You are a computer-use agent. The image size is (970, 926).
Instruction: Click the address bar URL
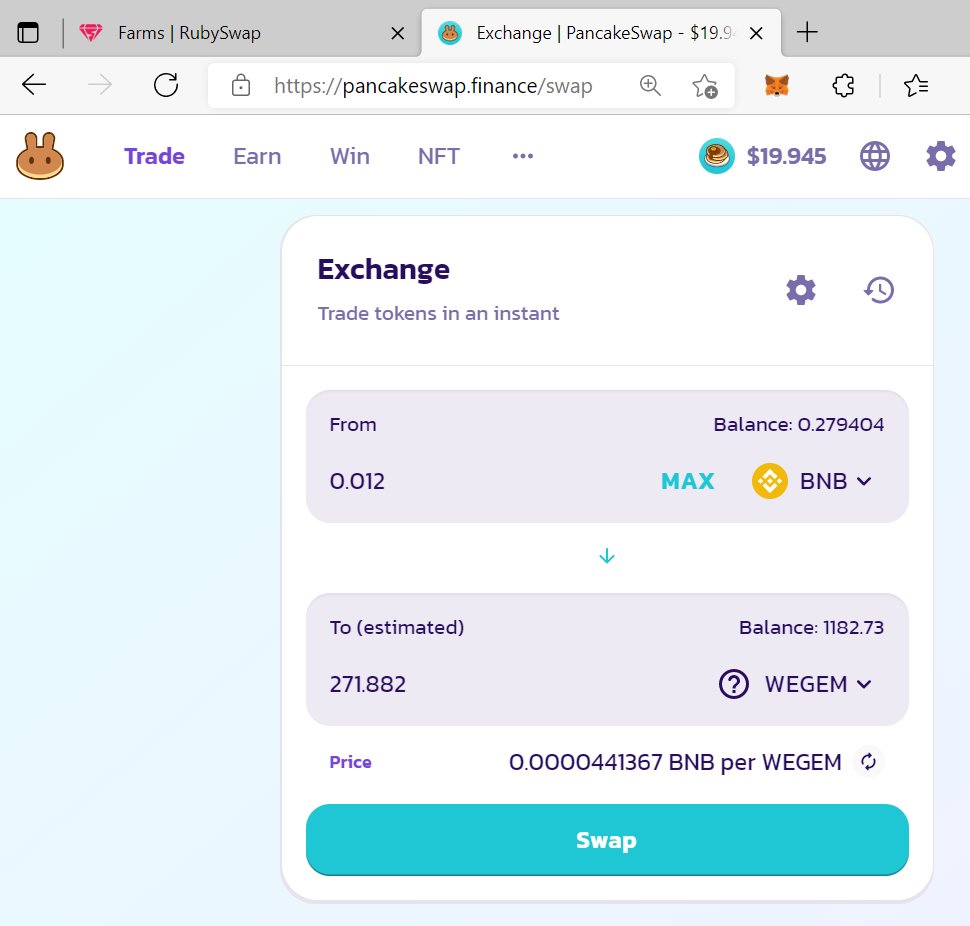(433, 85)
